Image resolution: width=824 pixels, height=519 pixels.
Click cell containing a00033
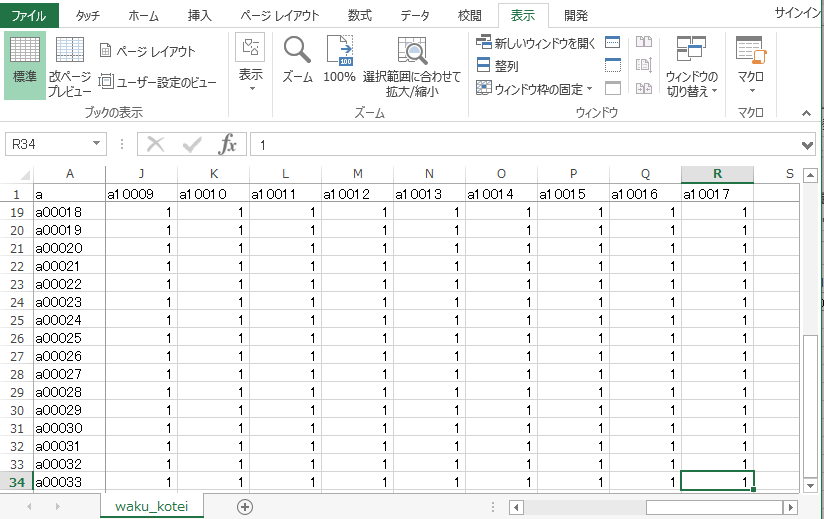click(x=69, y=482)
